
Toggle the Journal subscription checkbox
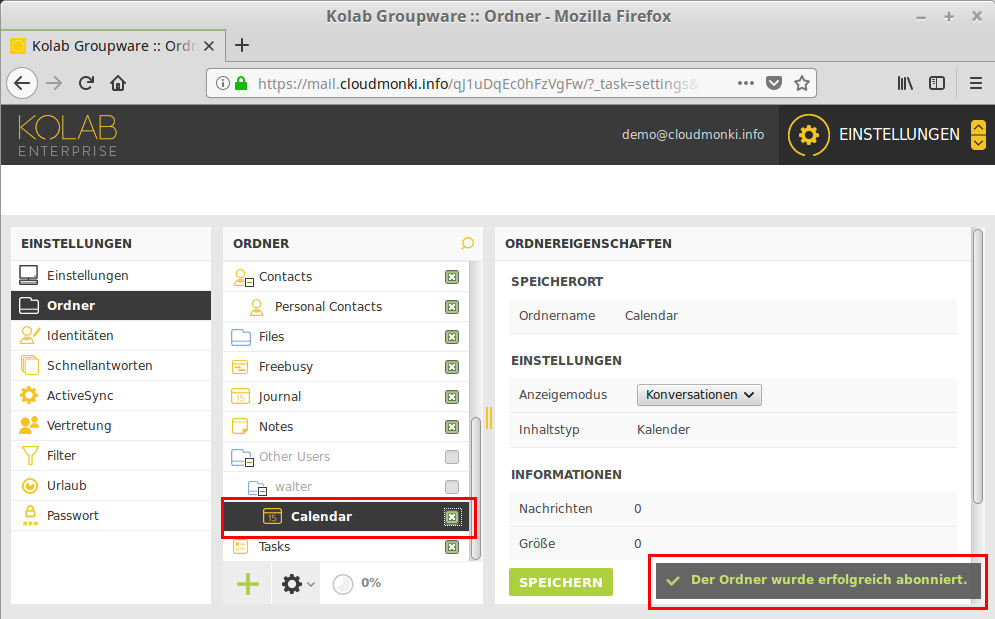click(452, 397)
